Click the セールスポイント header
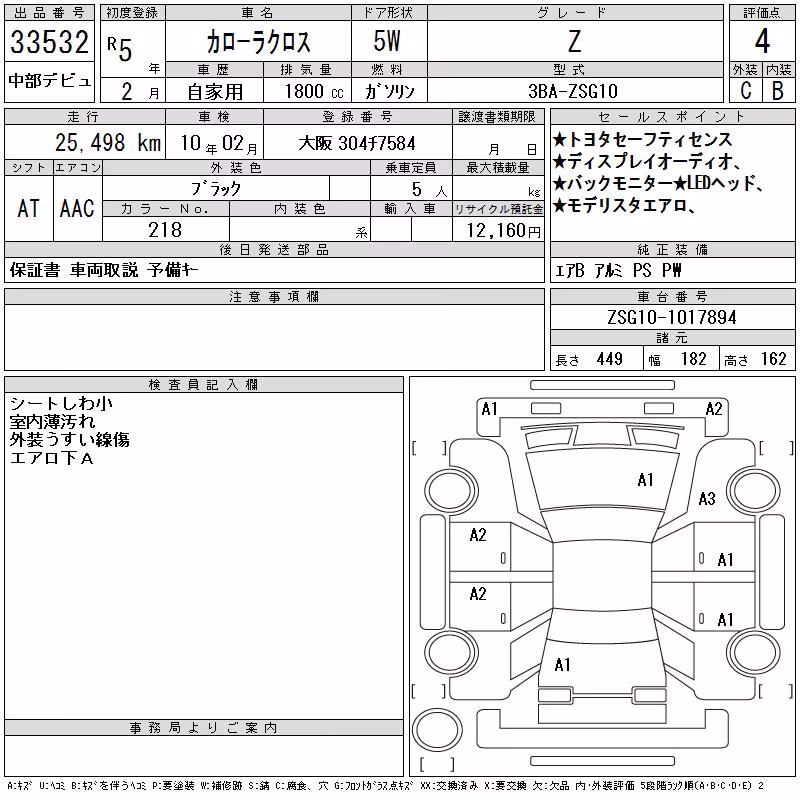 click(x=673, y=117)
